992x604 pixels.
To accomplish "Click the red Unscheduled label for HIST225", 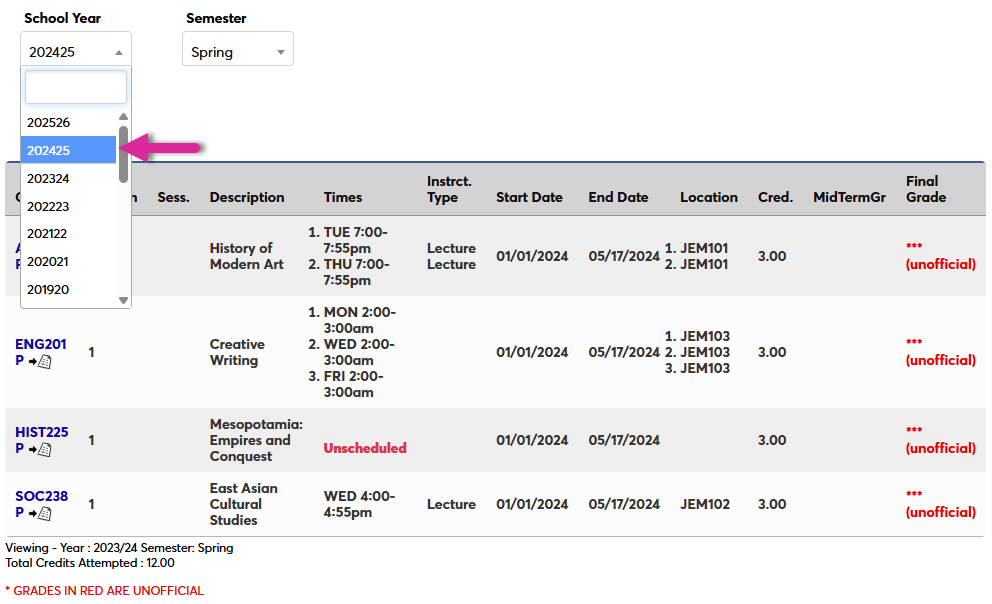I will click(364, 448).
